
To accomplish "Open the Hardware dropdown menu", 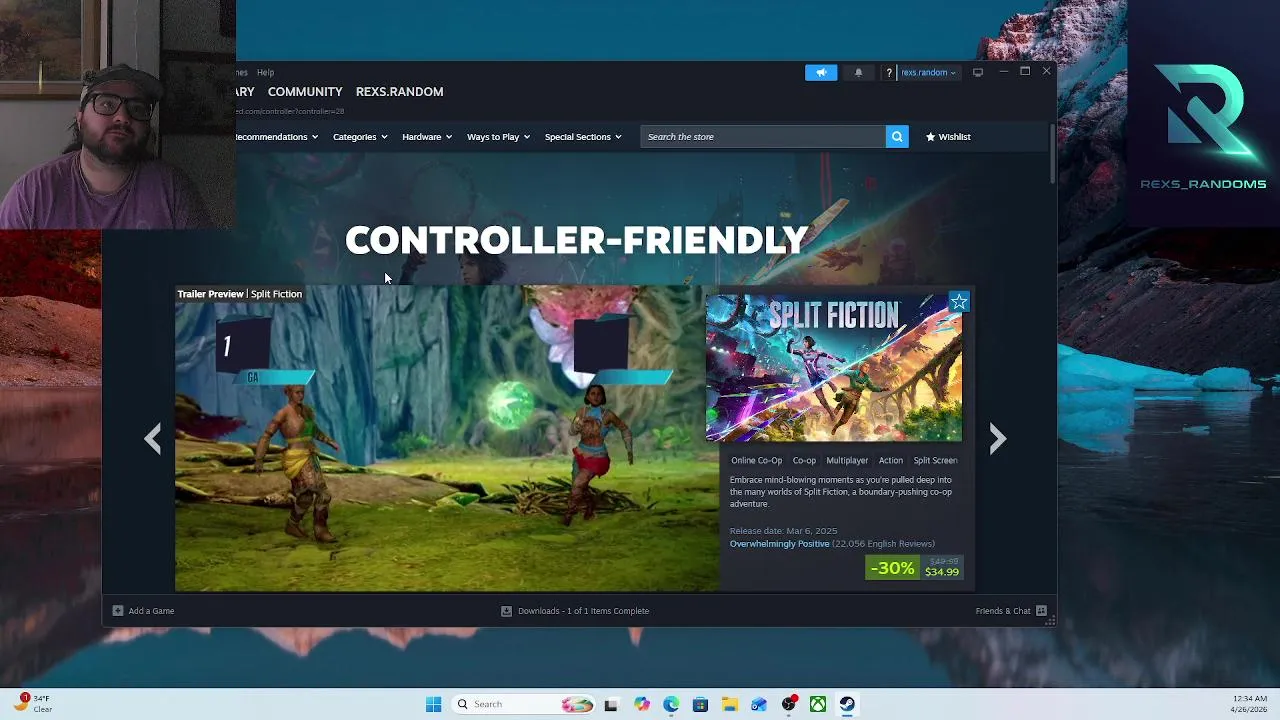I will 427,137.
